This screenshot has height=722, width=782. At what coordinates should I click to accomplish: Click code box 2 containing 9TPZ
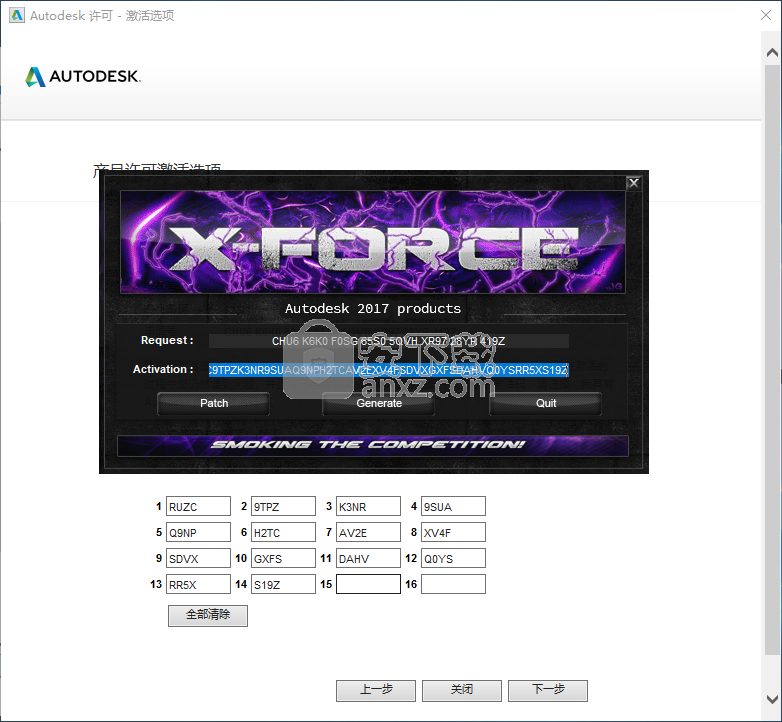283,506
